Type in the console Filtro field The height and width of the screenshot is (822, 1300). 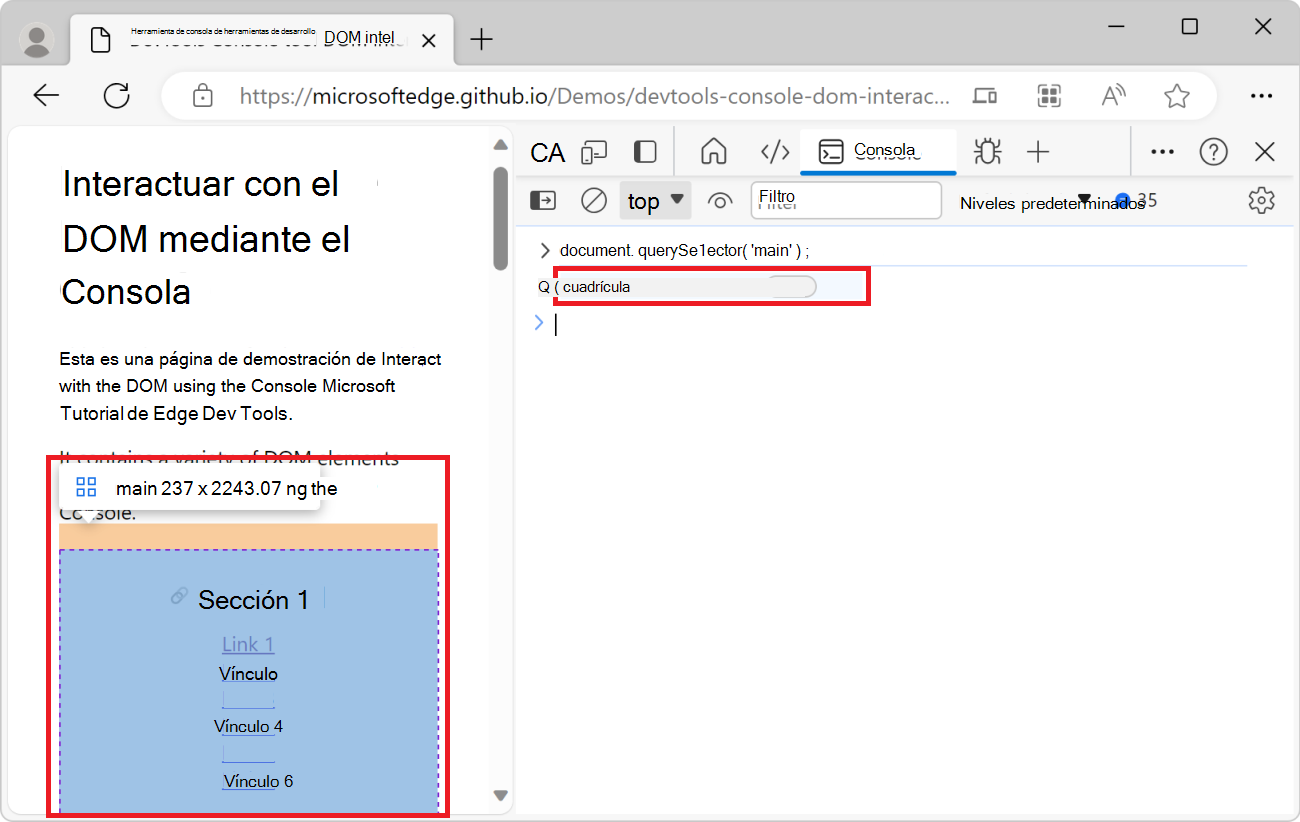pos(846,200)
